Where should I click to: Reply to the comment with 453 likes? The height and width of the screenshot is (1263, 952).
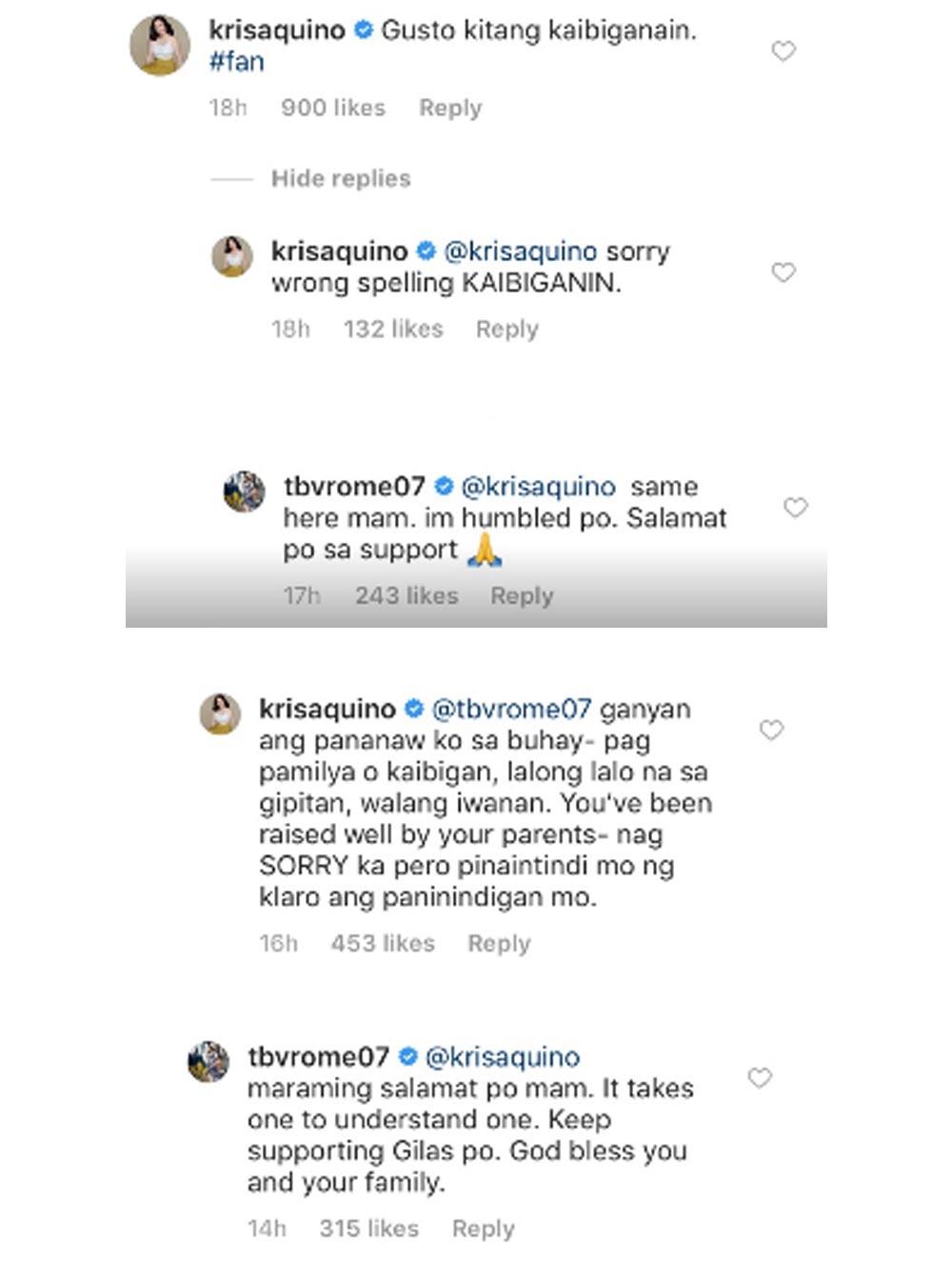[499, 943]
